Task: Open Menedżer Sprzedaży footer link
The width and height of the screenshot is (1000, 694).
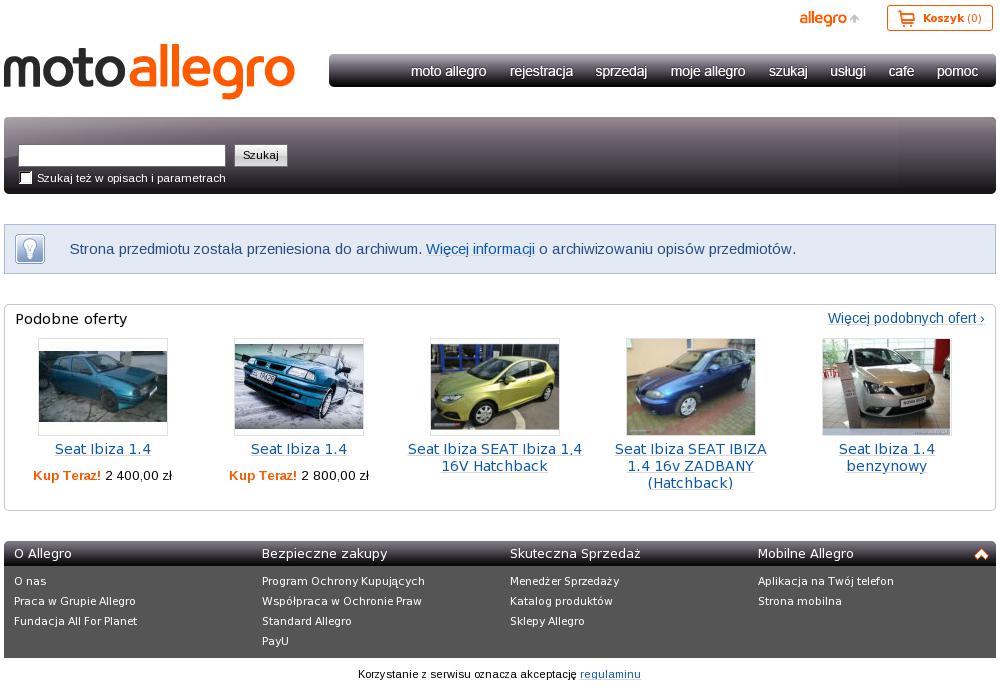Action: click(564, 581)
